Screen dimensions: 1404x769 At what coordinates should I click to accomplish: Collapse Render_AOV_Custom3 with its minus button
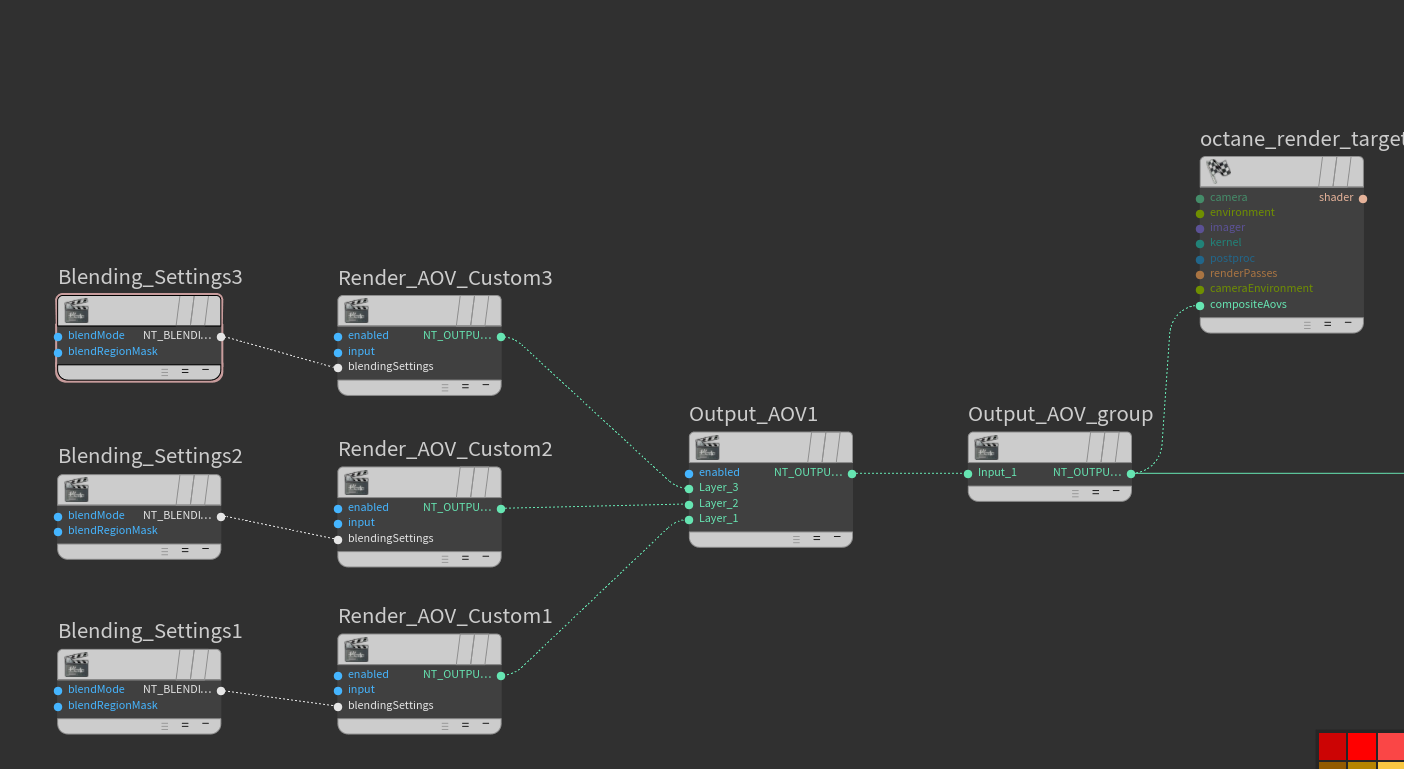[485, 385]
